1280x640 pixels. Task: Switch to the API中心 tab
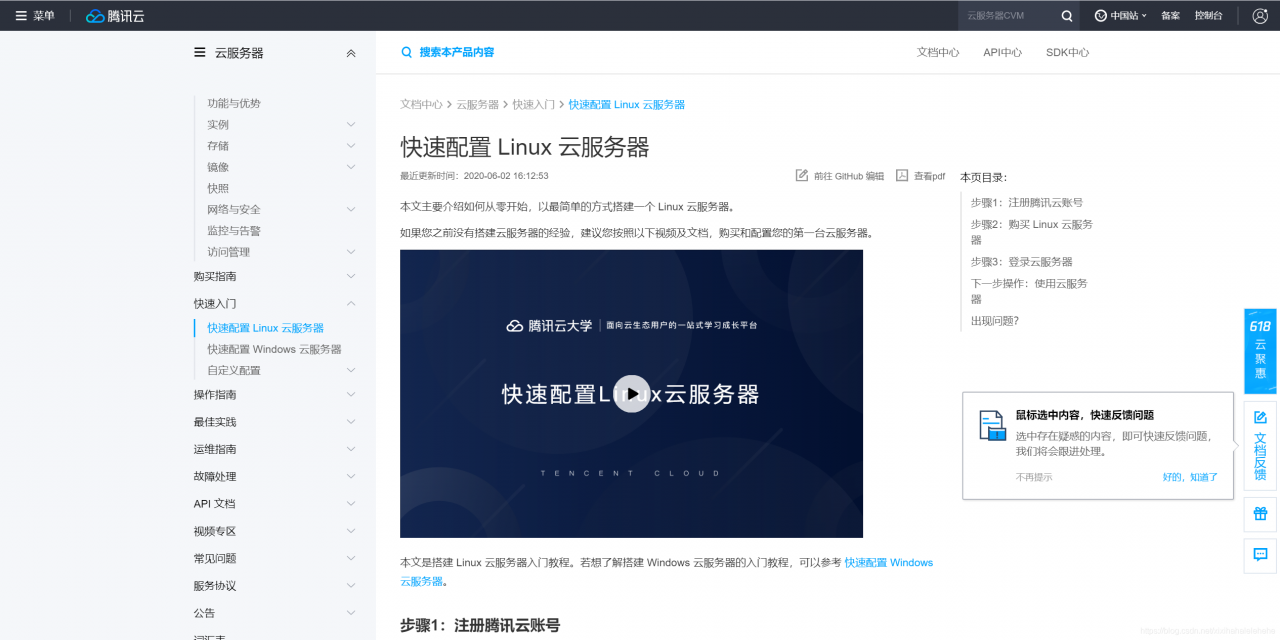coord(1002,52)
